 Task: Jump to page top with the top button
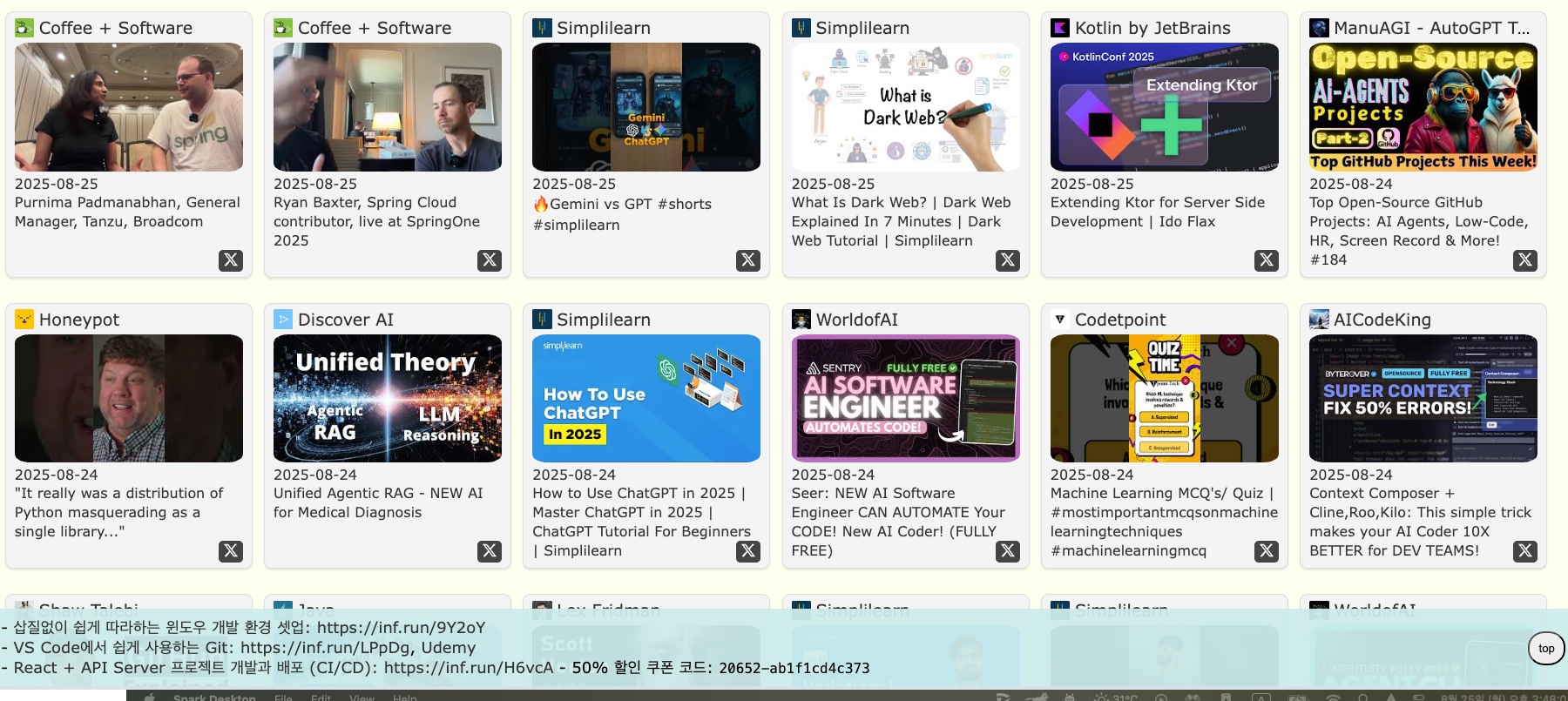point(1546,648)
